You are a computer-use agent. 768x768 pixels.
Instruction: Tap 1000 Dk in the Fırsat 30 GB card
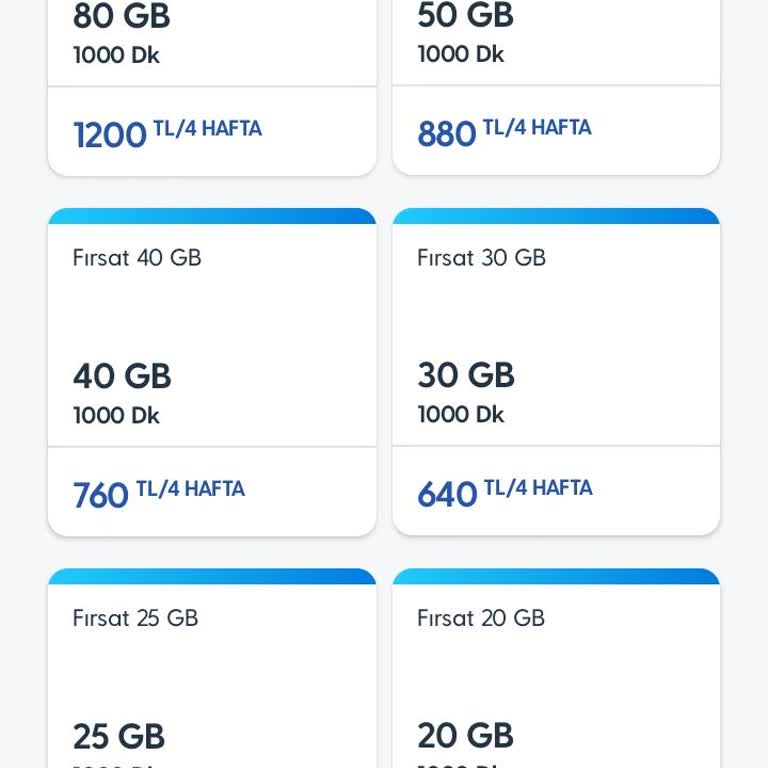pyautogui.click(x=461, y=414)
